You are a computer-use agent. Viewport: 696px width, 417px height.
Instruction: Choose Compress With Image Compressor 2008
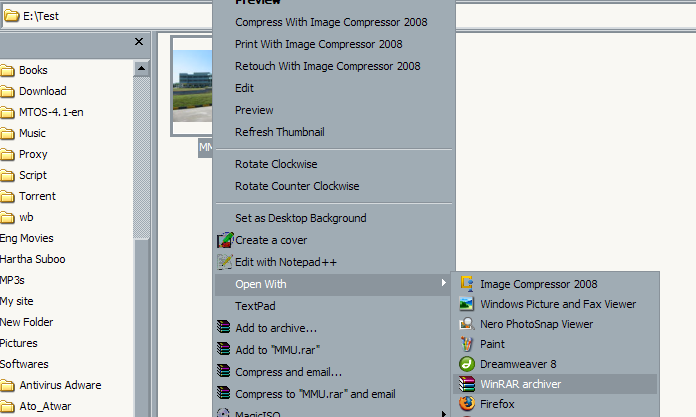pos(331,22)
